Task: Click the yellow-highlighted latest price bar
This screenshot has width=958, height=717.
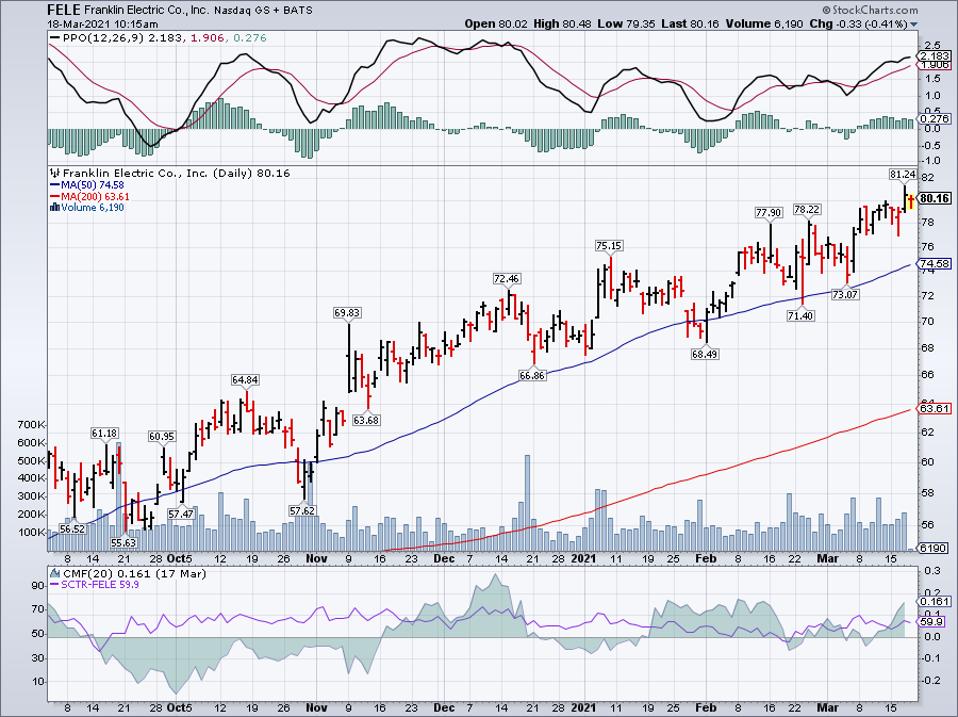Action: tap(910, 201)
